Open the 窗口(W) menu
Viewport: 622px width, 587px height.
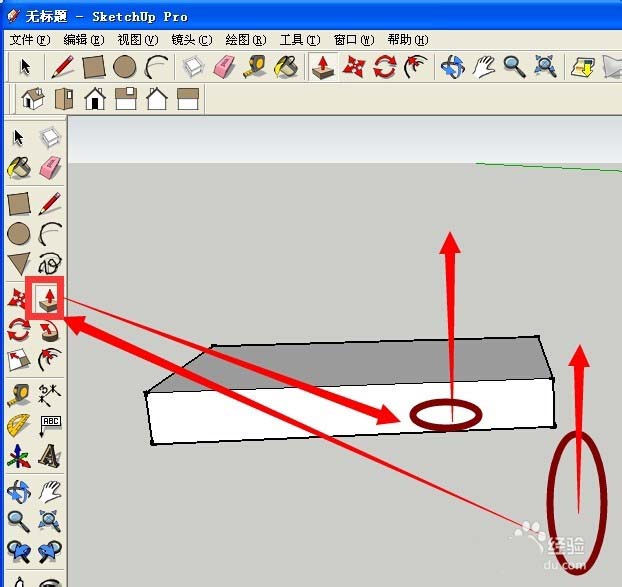tap(353, 40)
